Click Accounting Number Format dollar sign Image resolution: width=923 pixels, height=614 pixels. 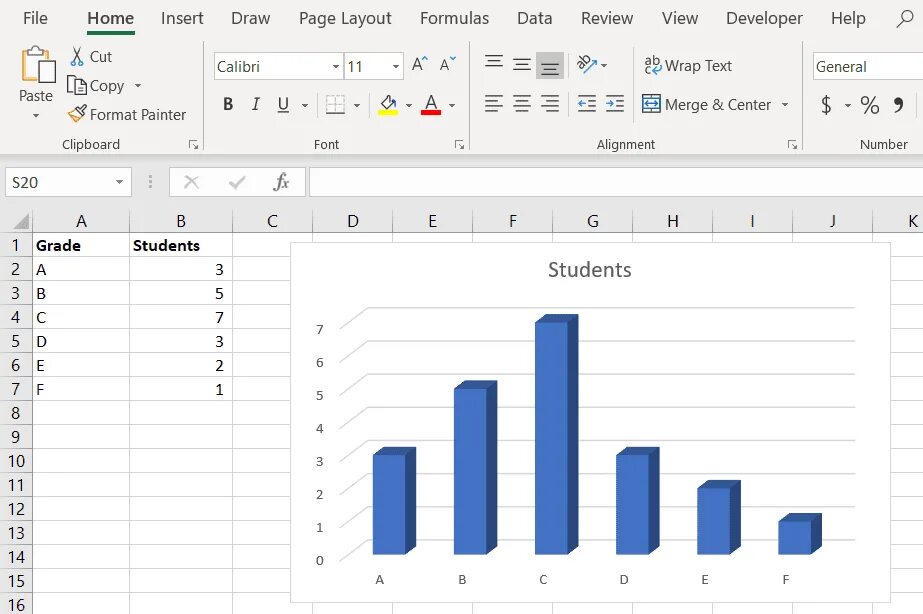click(826, 105)
